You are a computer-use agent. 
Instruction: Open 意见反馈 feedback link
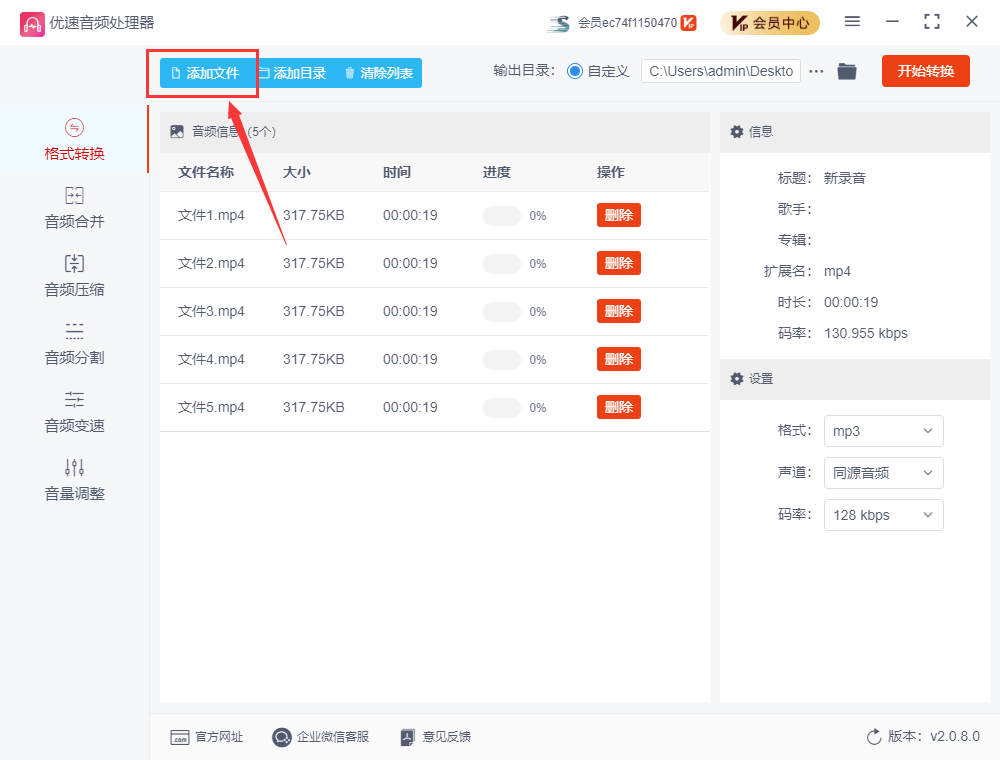pos(436,737)
